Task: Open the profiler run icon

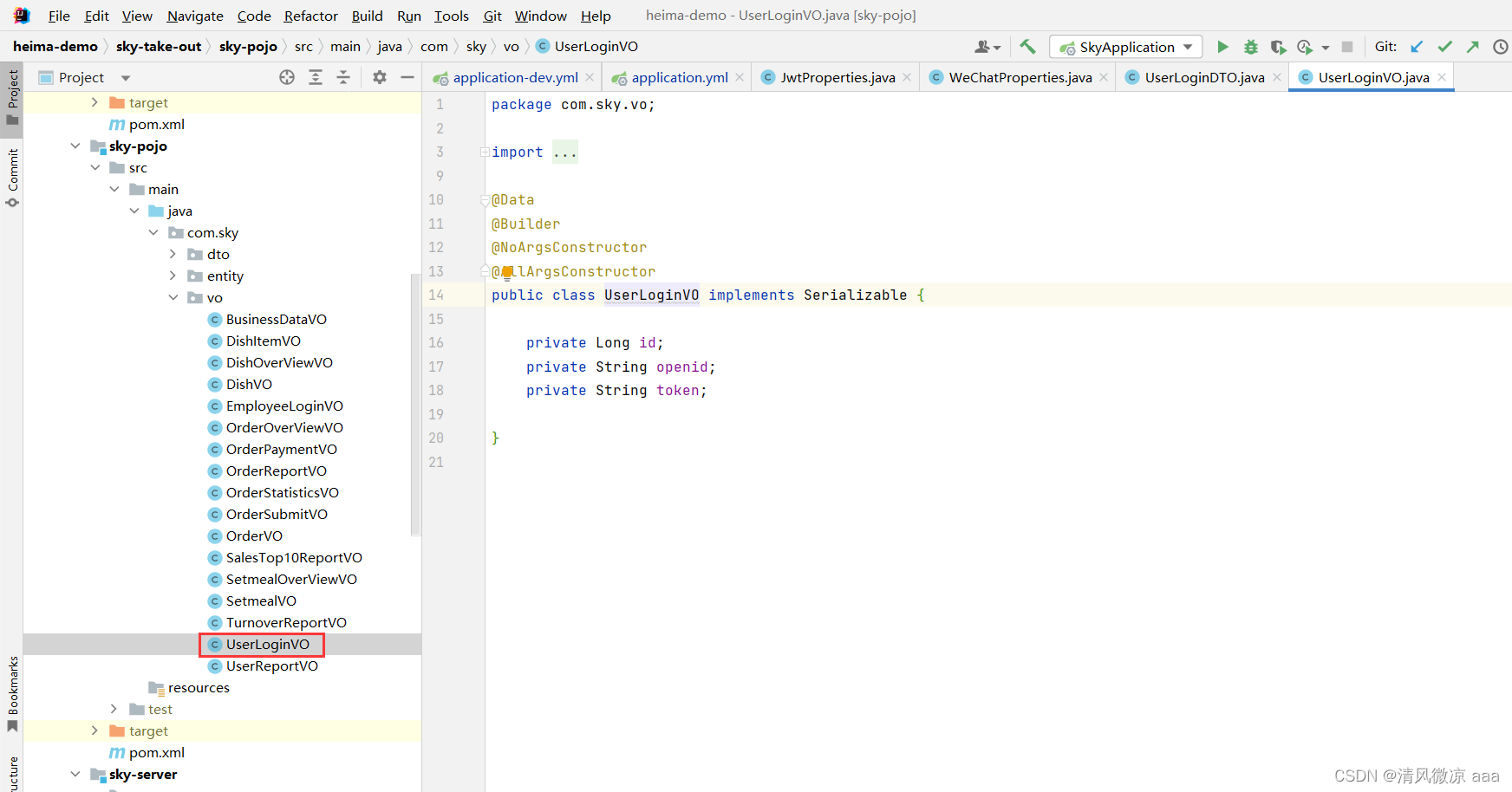Action: point(1305,47)
